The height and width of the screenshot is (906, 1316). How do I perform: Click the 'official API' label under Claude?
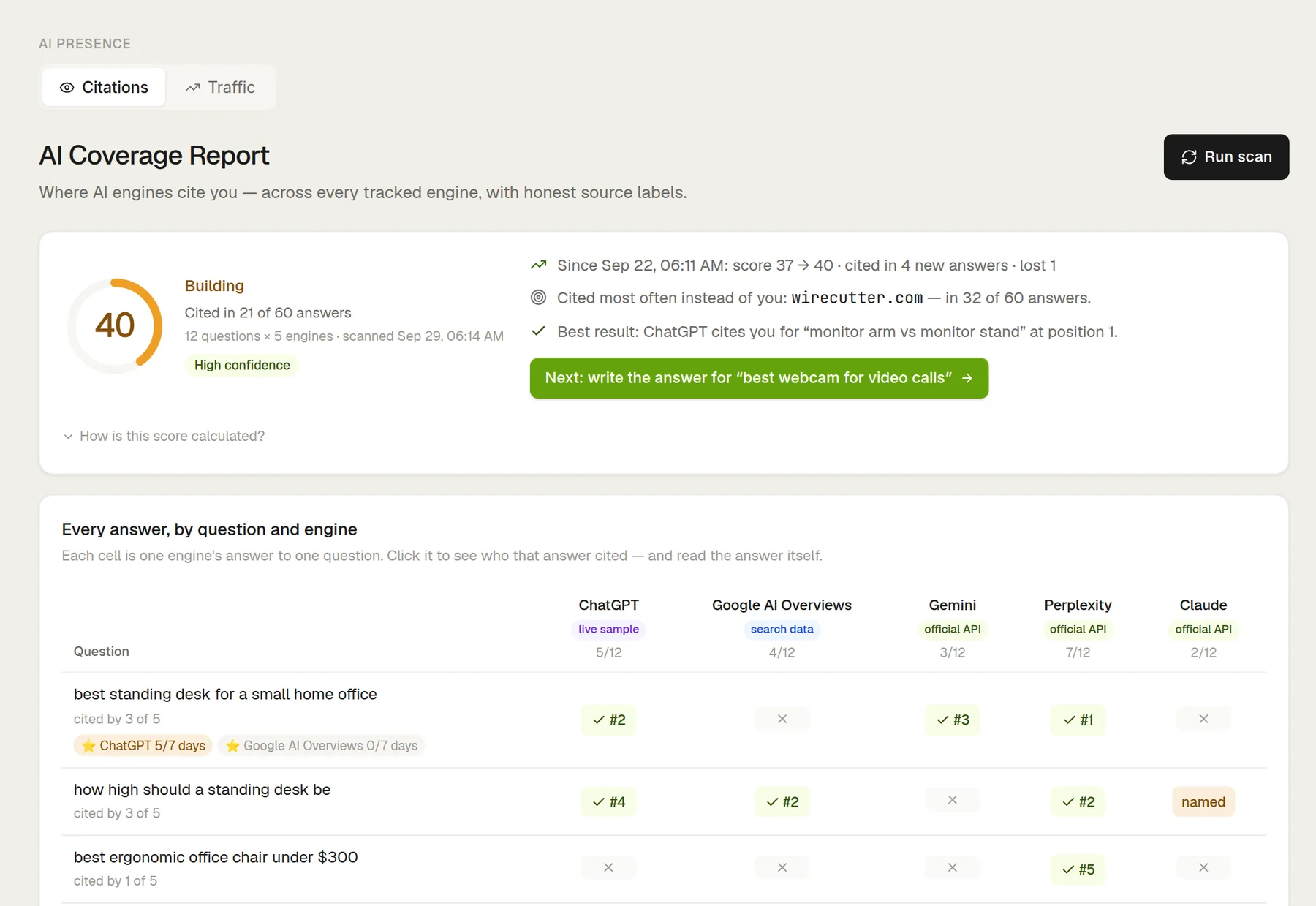pos(1203,629)
